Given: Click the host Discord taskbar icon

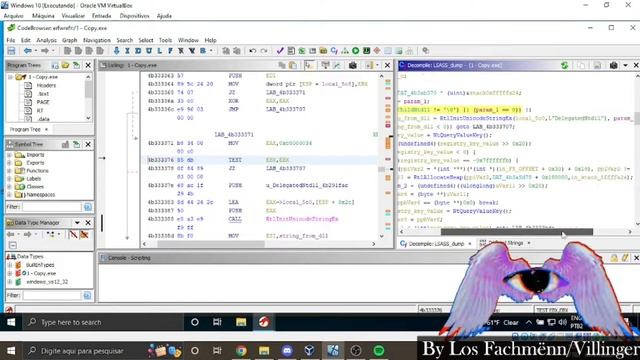Looking at the screenshot, I should click(x=287, y=351).
